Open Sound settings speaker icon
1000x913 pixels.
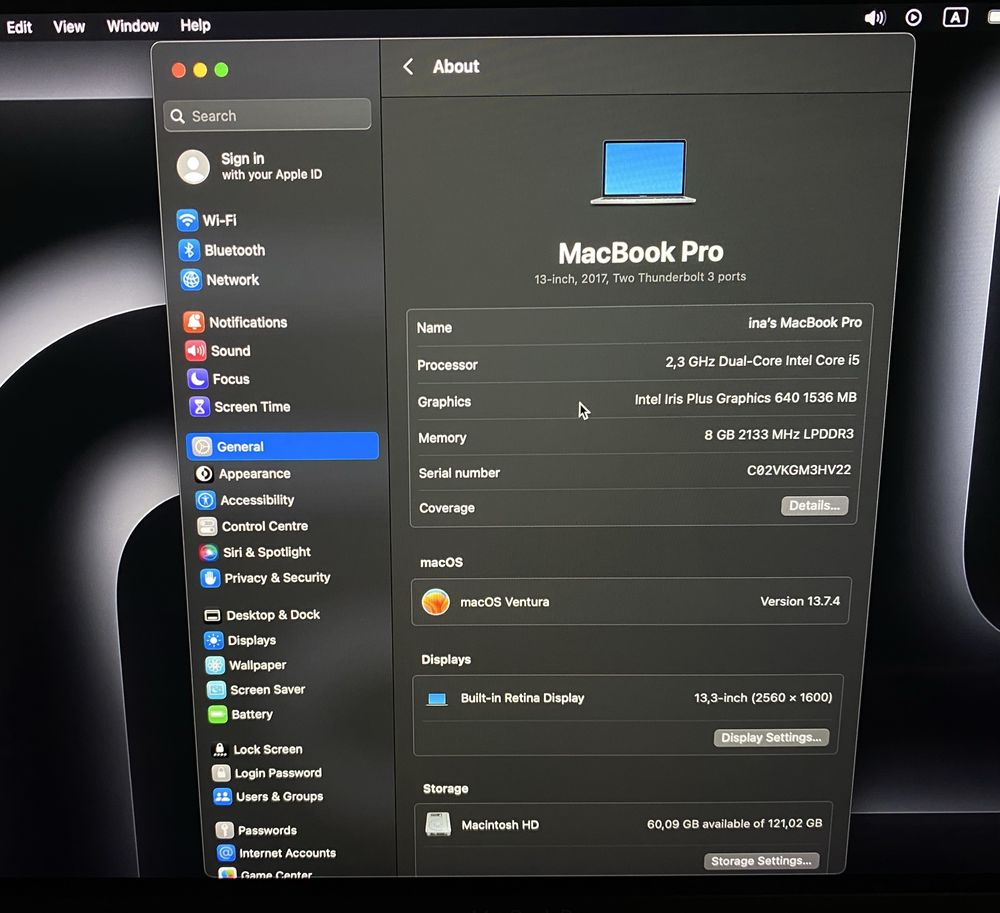tap(195, 351)
